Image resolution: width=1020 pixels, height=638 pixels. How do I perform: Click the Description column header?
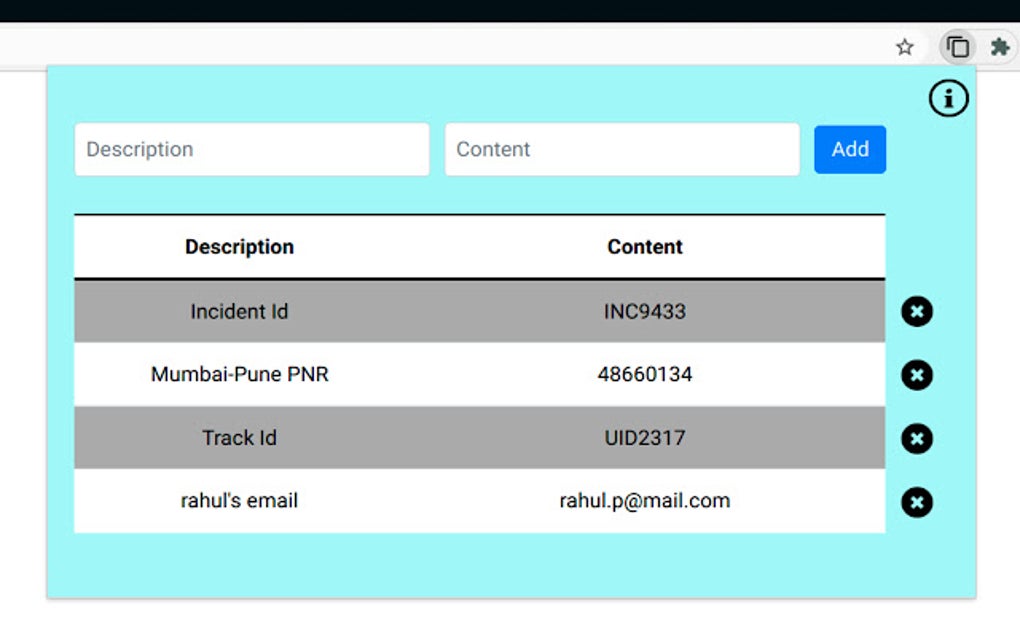(239, 247)
